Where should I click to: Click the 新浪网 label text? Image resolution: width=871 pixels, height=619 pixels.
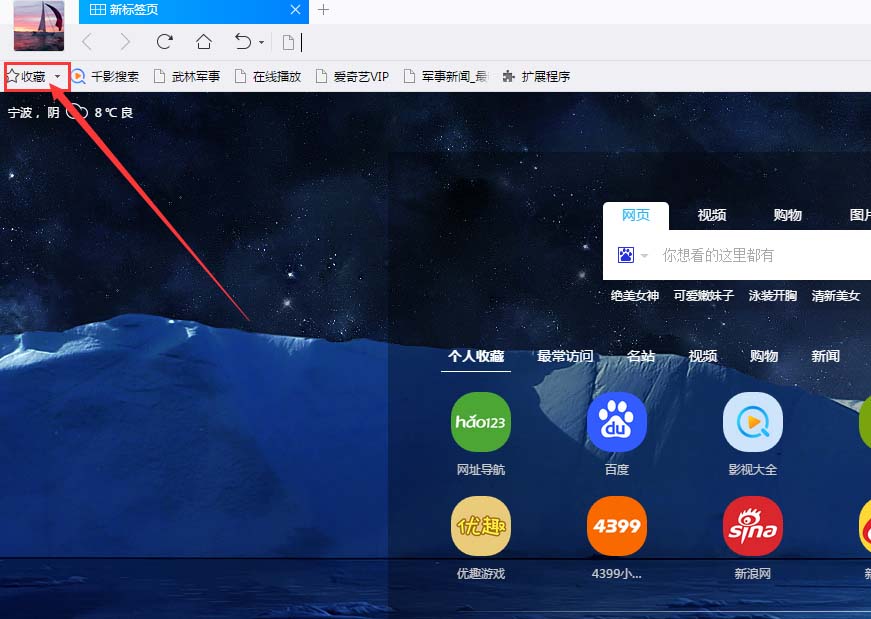point(753,573)
